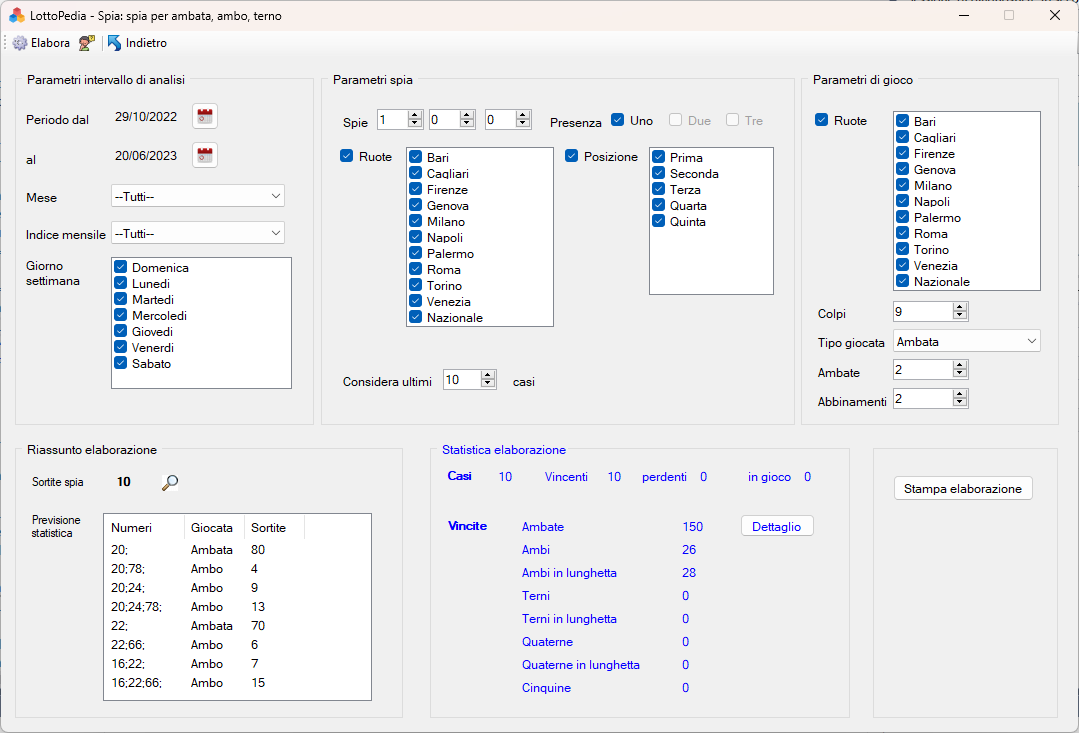Click the Vincenti statistic label
This screenshot has width=1079, height=733.
click(x=566, y=477)
